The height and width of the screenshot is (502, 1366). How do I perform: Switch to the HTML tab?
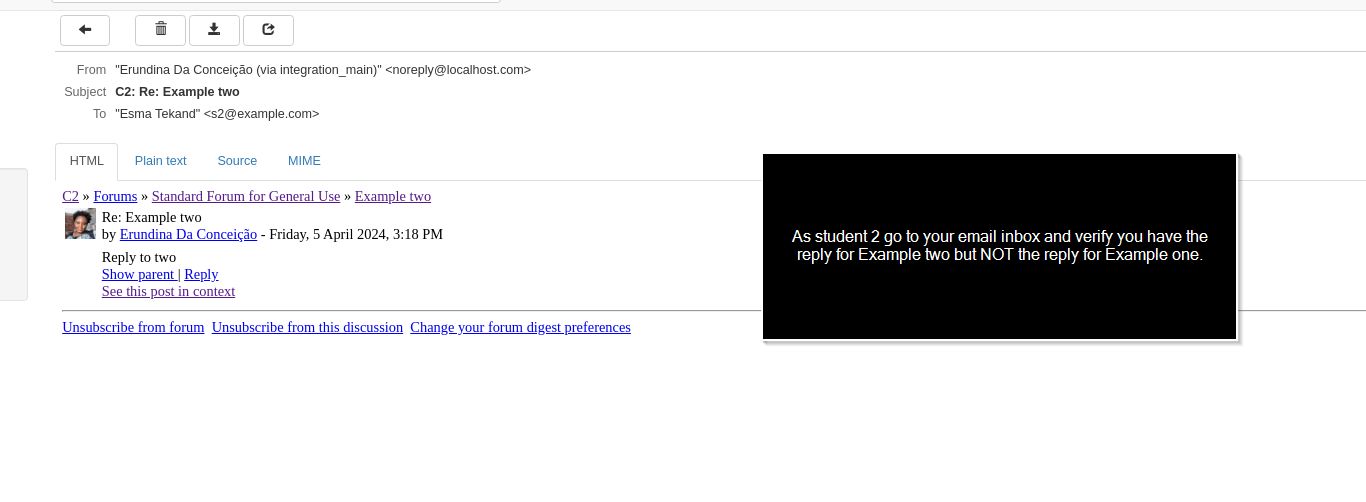click(87, 161)
